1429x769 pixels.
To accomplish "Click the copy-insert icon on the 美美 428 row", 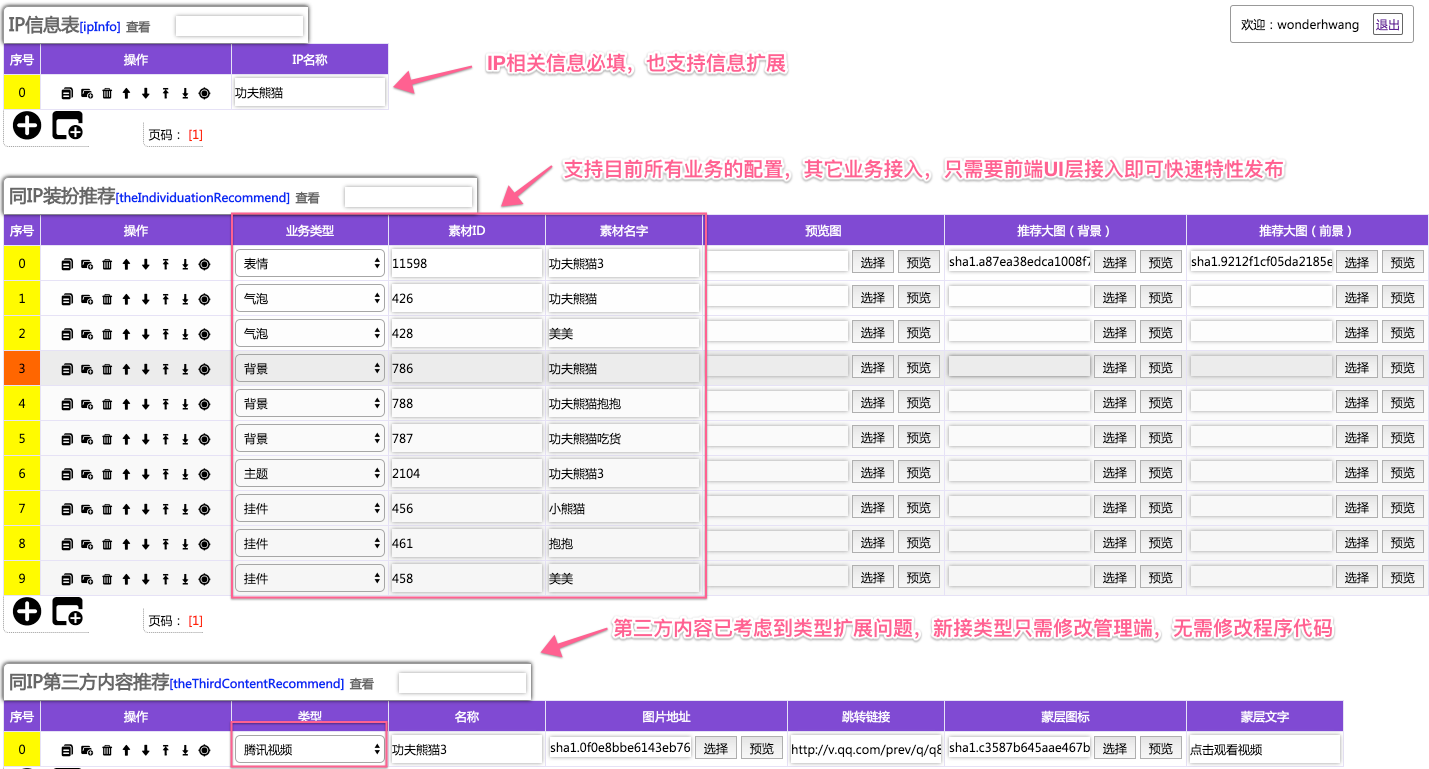I will [x=86, y=331].
